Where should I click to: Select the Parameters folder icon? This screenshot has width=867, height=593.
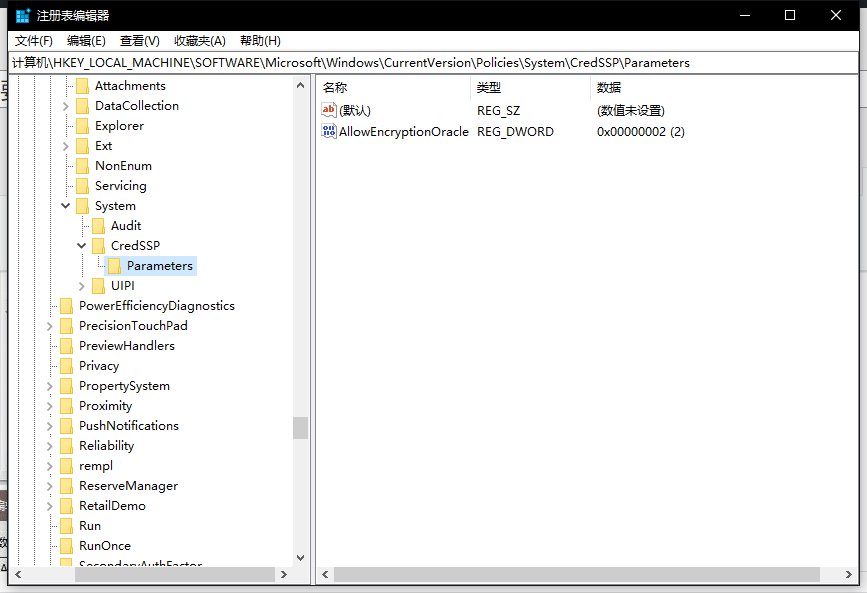(x=115, y=266)
